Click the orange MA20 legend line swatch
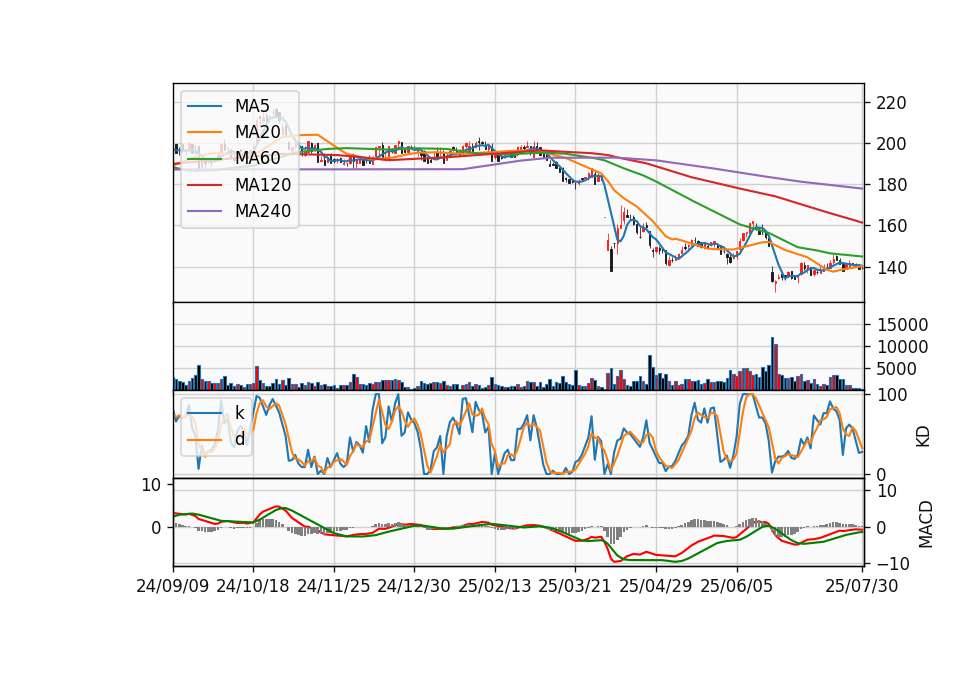The image size is (960, 690). 204,132
